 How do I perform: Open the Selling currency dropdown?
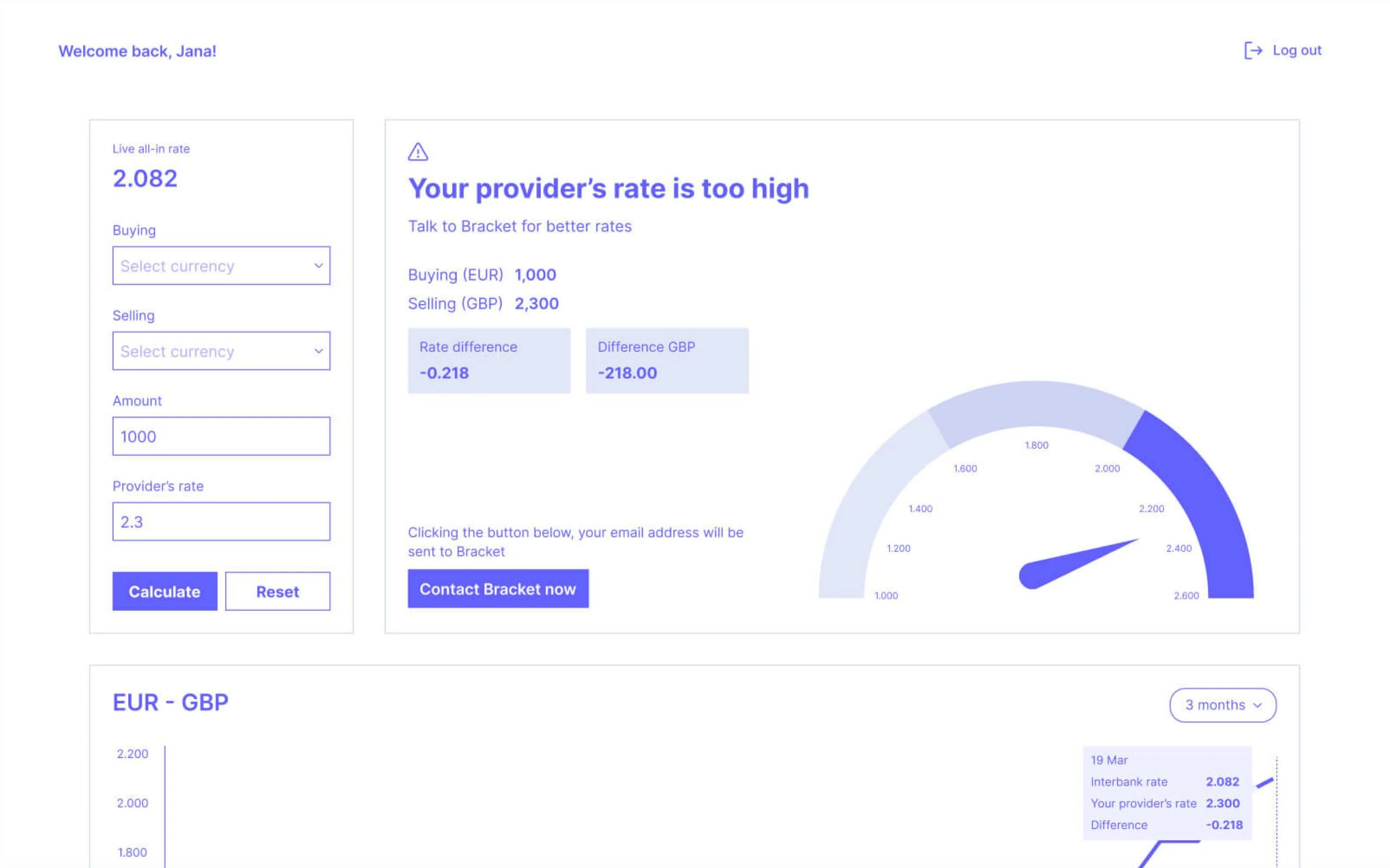220,350
